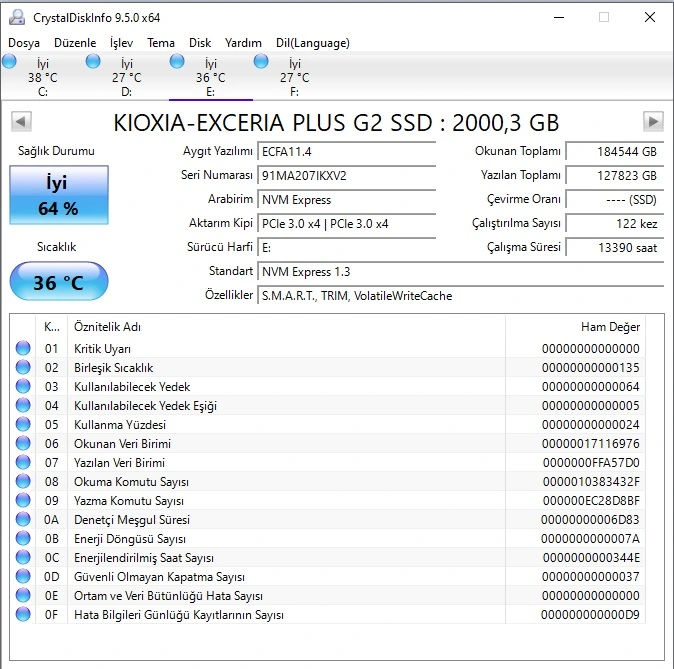The height and width of the screenshot is (669, 674).
Task: Click the status orb for drive C:
Action: point(9,62)
